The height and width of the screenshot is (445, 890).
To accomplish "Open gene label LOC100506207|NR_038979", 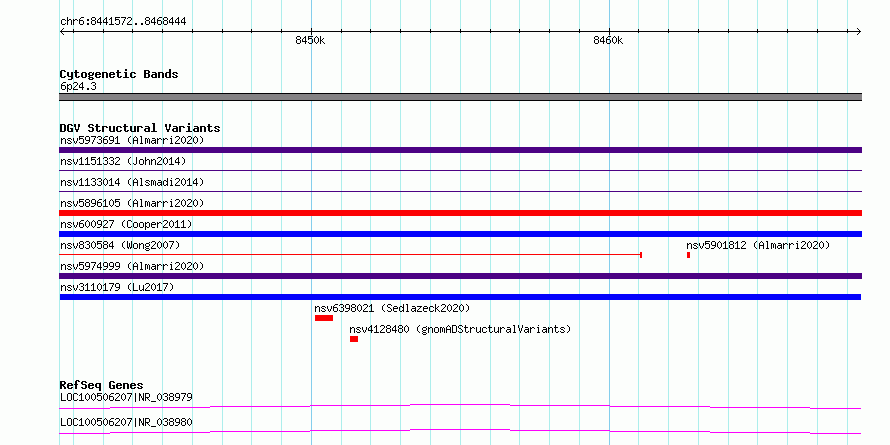I will pyautogui.click(x=126, y=397).
